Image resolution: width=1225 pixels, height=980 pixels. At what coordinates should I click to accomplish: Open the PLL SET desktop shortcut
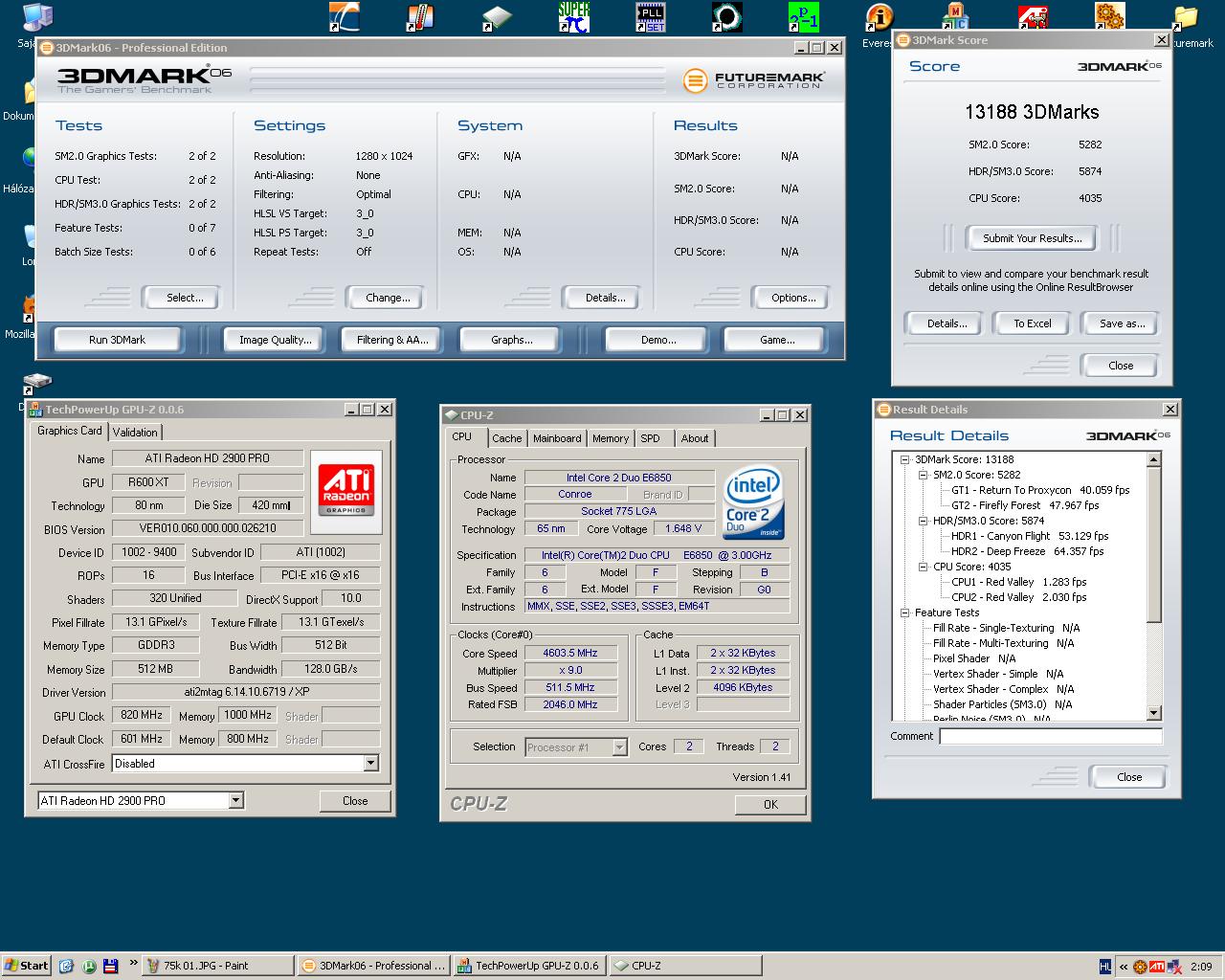(x=650, y=17)
